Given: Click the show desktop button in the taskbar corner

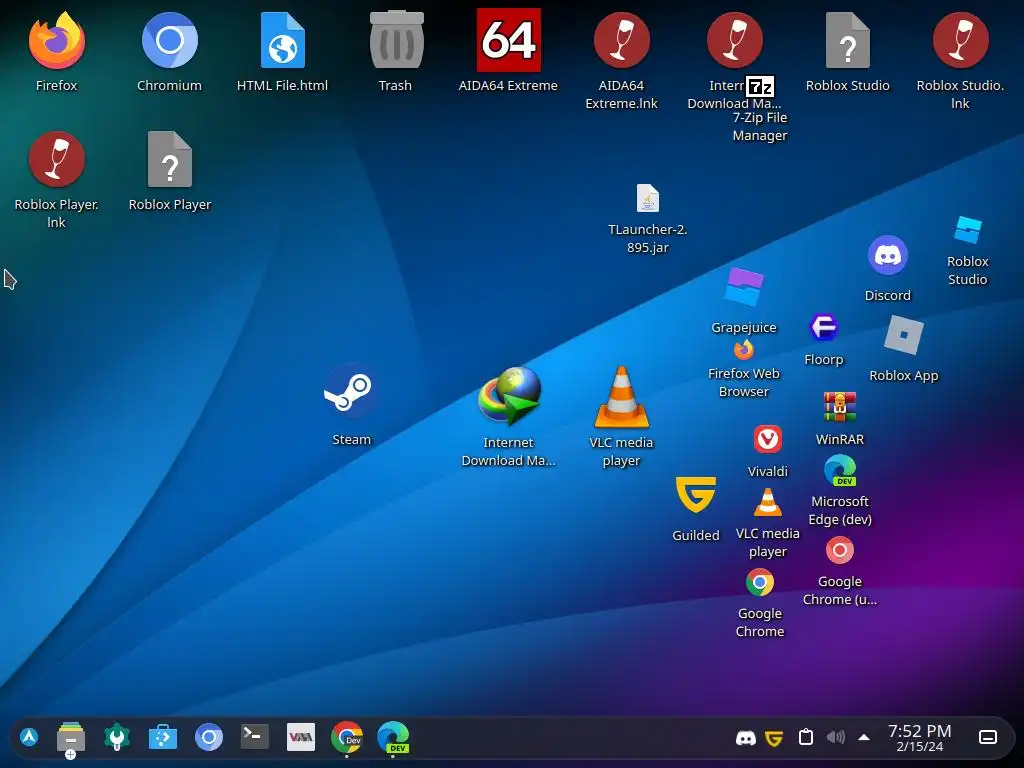Looking at the screenshot, I should tap(988, 737).
